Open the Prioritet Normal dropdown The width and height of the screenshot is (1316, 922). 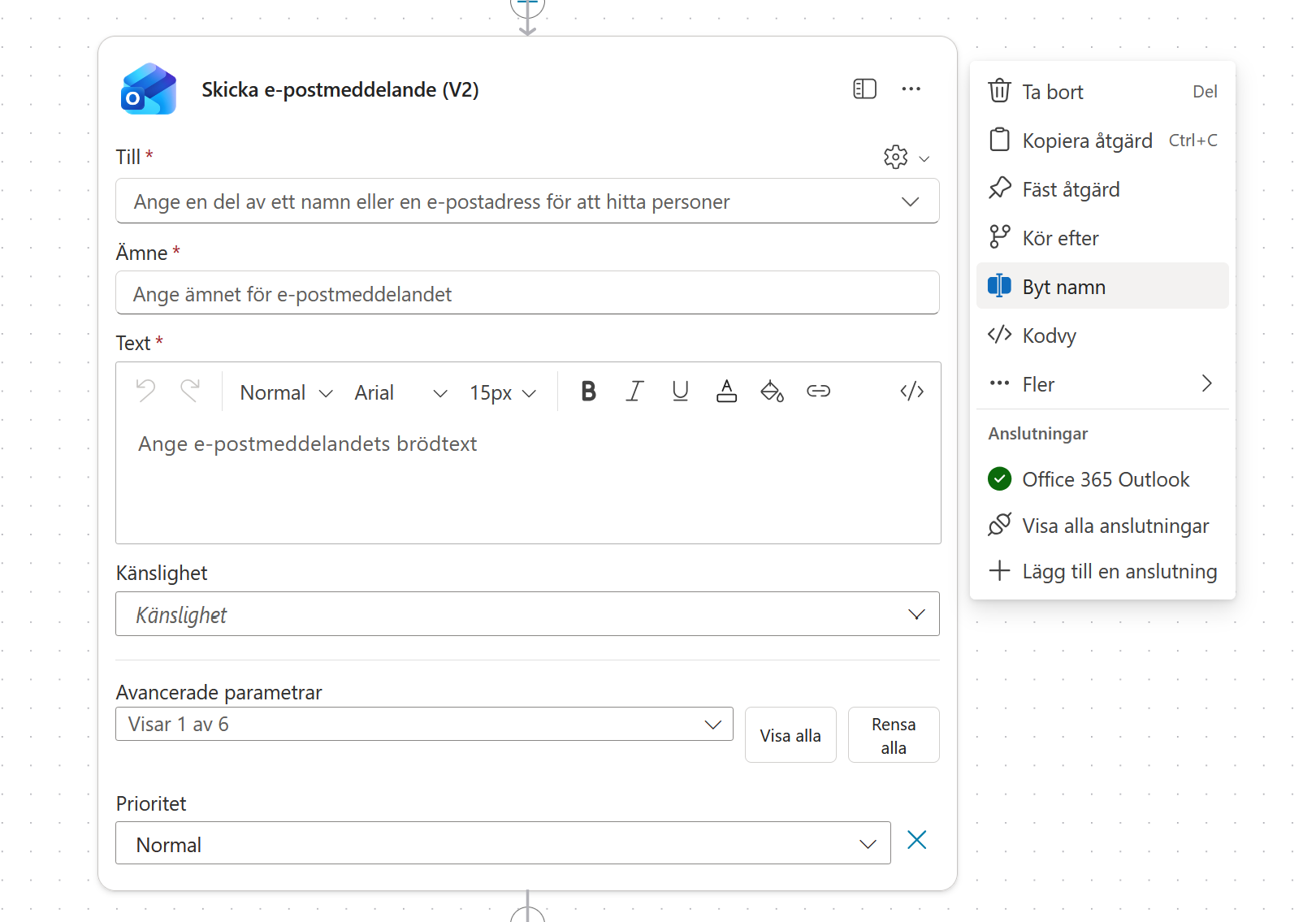[503, 843]
